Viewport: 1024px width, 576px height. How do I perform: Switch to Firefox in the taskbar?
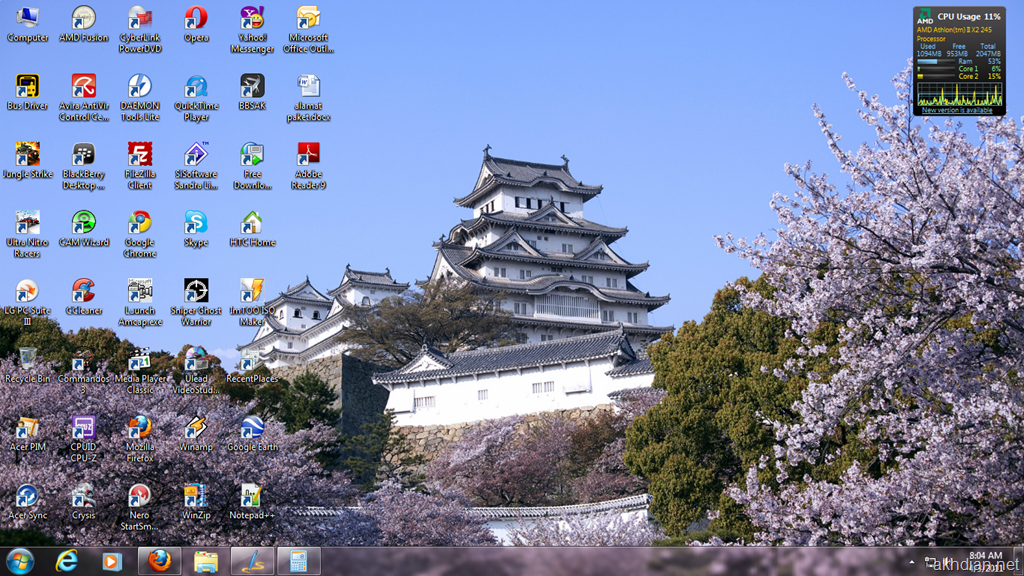click(160, 560)
